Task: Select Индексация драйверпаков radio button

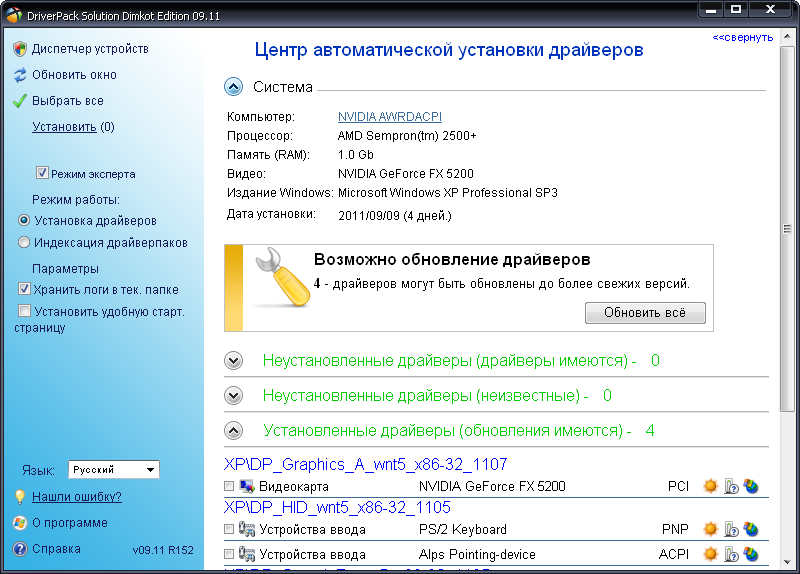Action: 24,242
